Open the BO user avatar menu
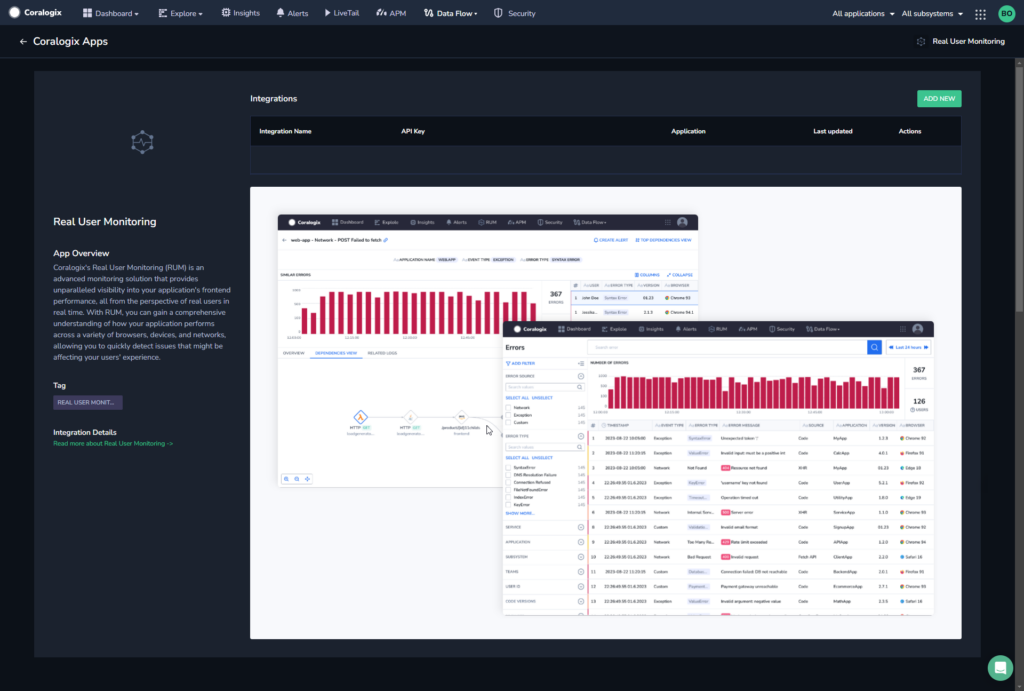The height and width of the screenshot is (691, 1024). click(x=1006, y=13)
